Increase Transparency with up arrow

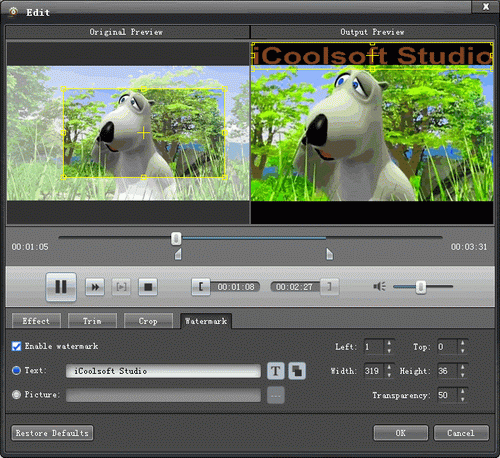[462, 392]
